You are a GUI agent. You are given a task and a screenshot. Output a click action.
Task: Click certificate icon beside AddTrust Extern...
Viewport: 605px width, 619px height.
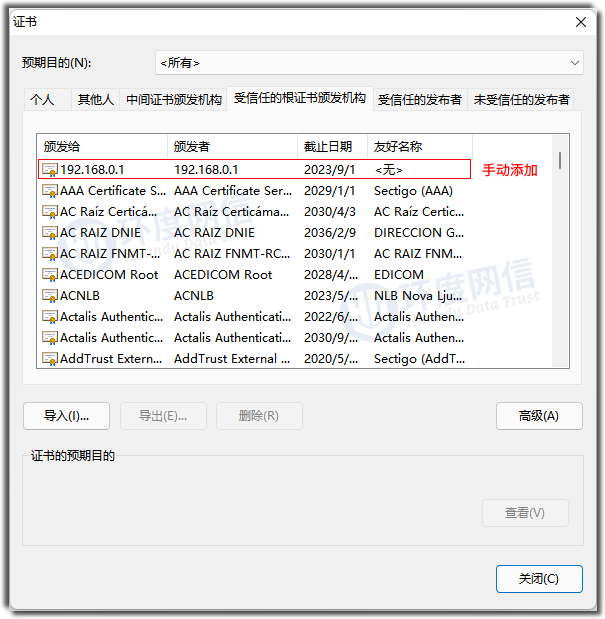click(x=50, y=358)
